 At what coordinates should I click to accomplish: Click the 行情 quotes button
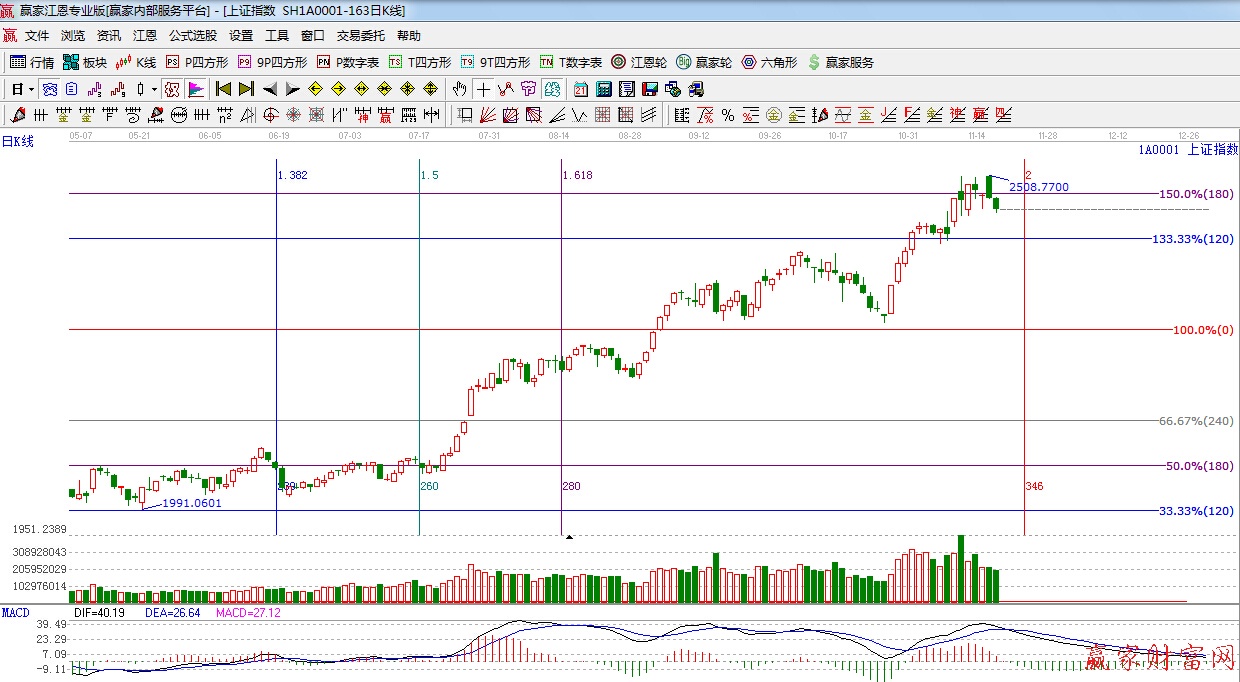(x=32, y=62)
